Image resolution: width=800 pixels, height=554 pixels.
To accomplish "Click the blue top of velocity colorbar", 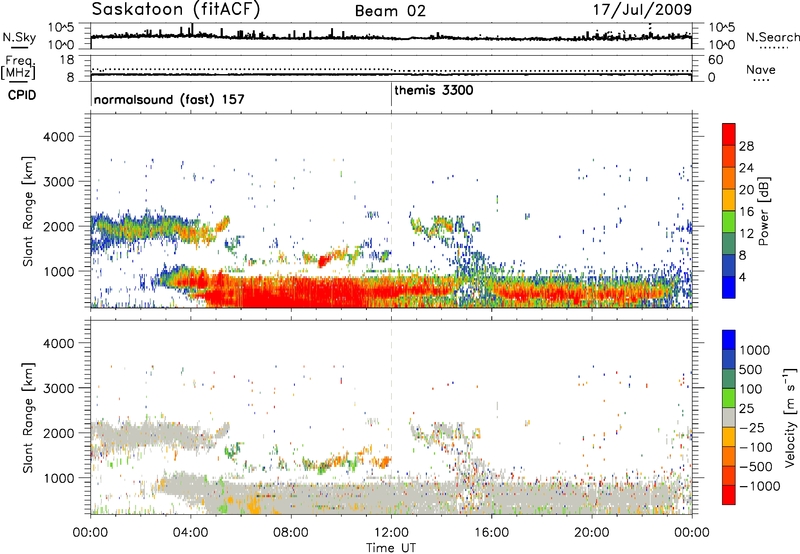I will tap(729, 340).
